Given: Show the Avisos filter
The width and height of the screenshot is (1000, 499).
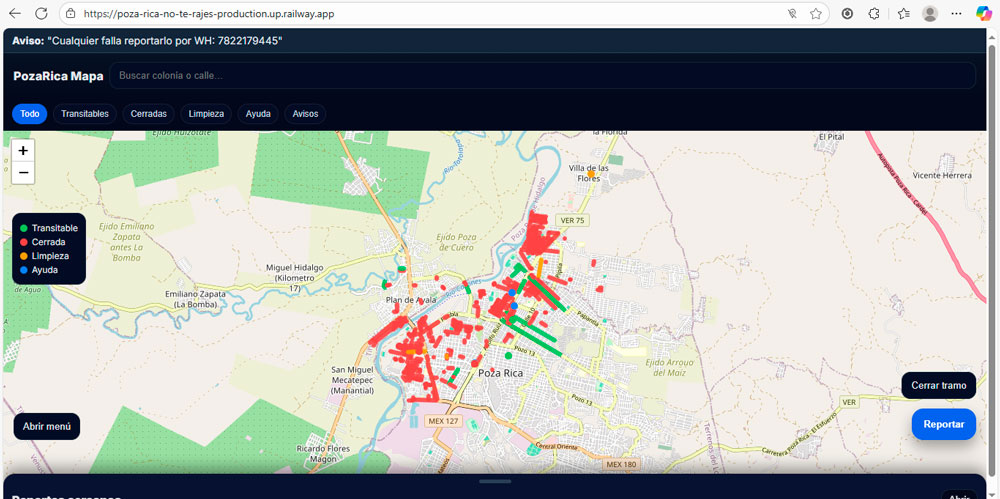Looking at the screenshot, I should tap(305, 114).
